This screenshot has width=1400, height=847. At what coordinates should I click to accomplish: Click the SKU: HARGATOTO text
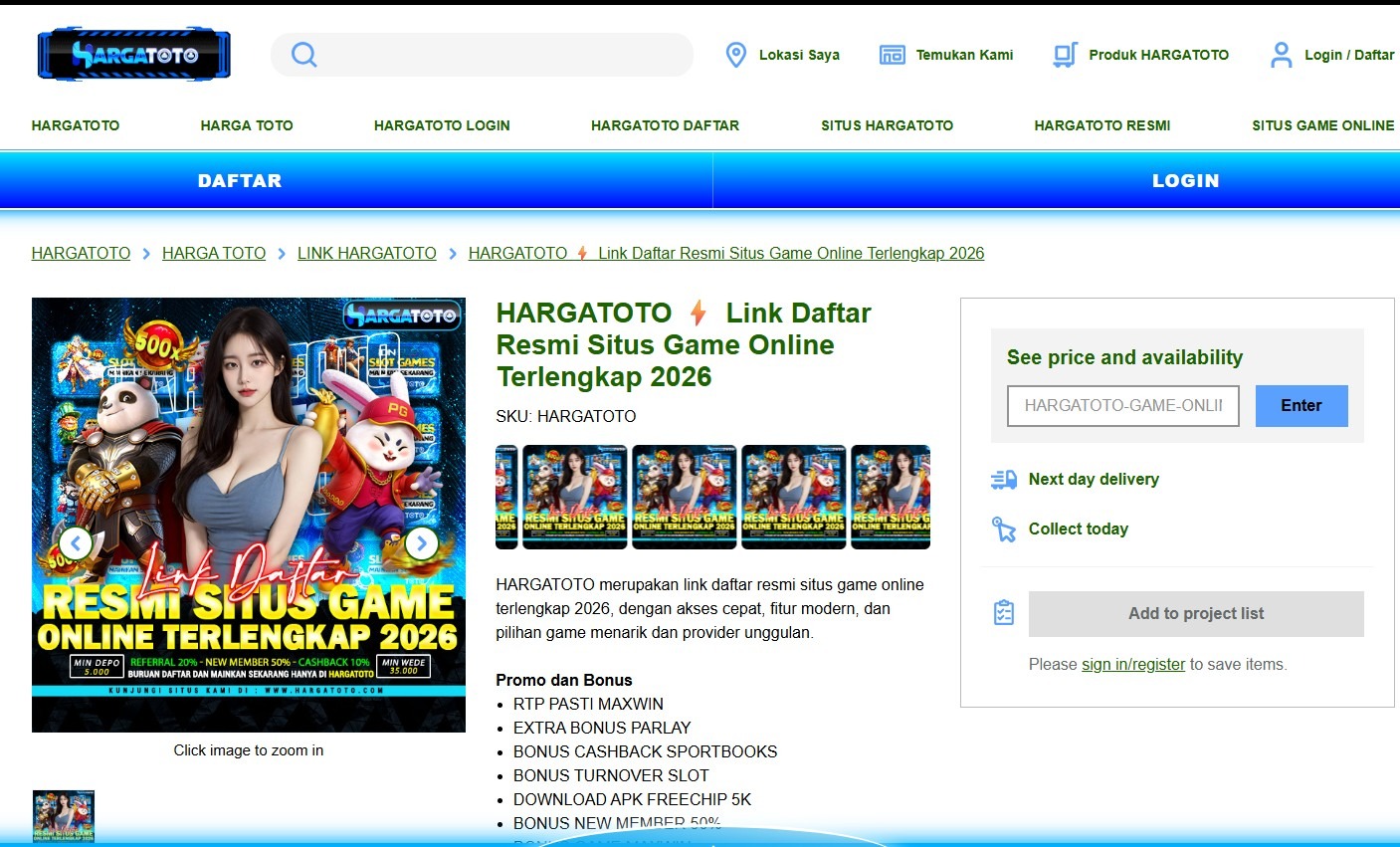566,417
